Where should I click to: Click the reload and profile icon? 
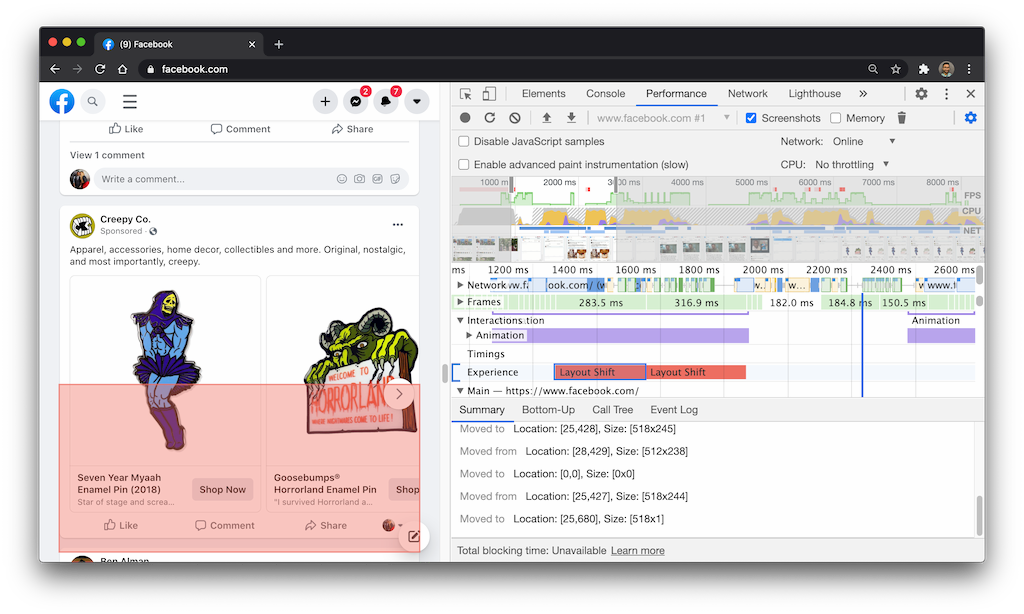(490, 118)
